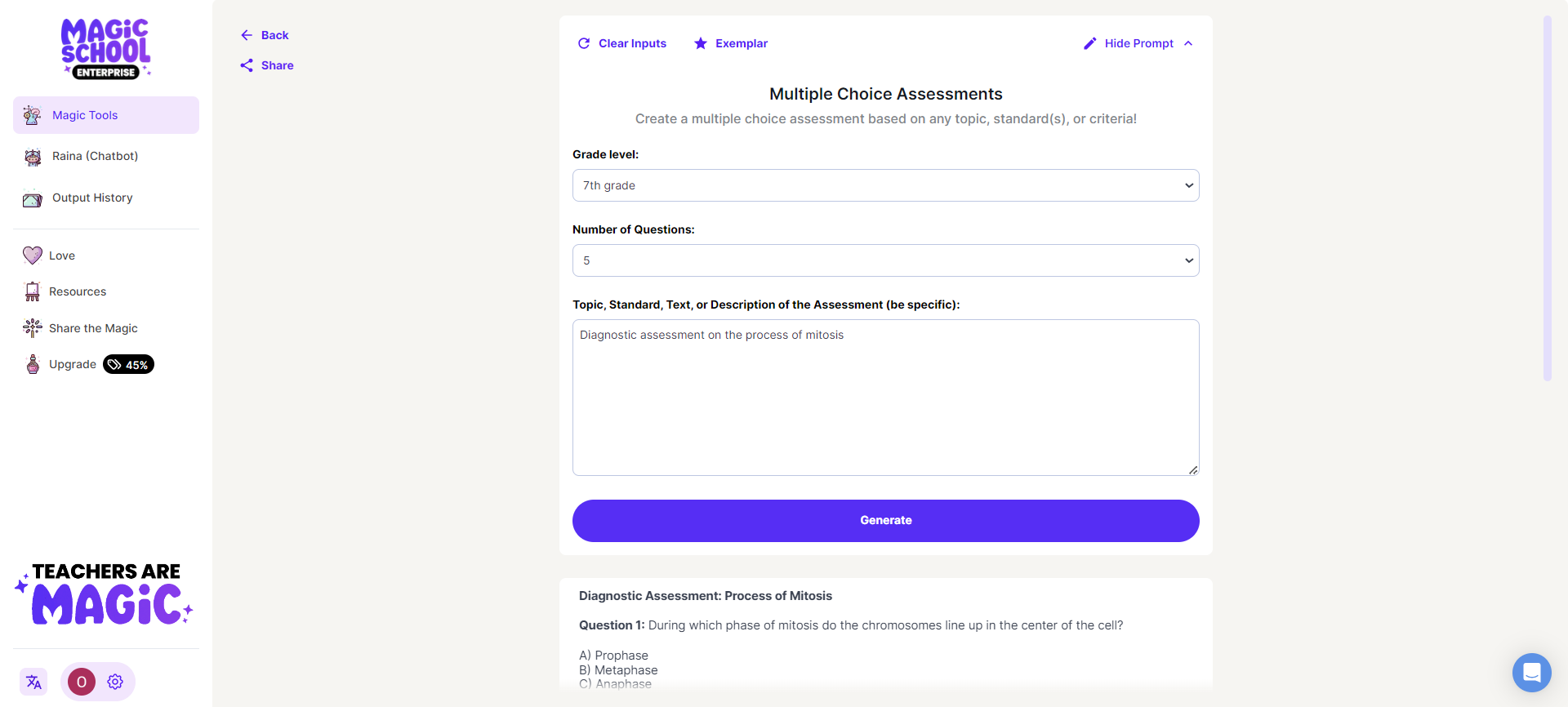Click the Number of Questions label

tap(634, 229)
